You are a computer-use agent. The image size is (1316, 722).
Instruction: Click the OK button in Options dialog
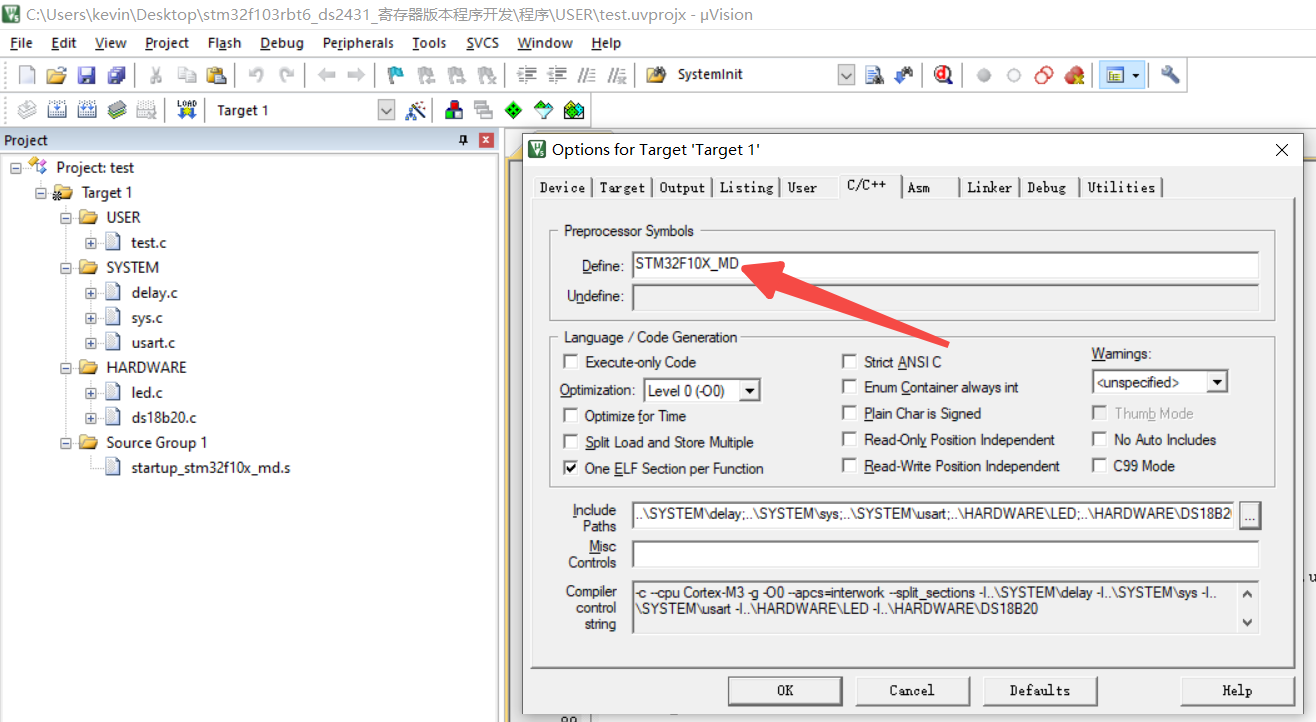785,690
